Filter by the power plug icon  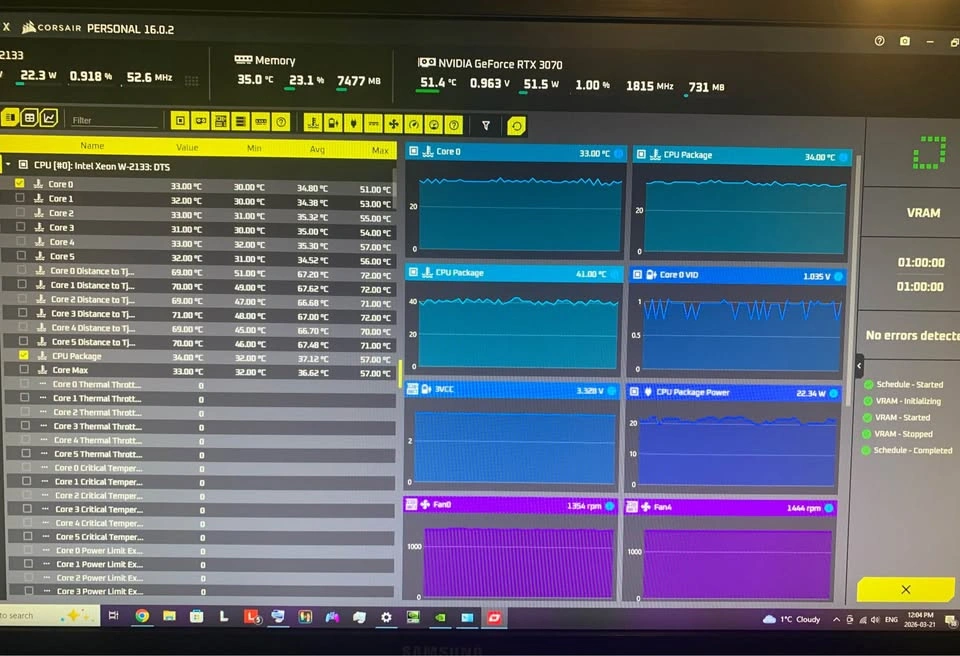(353, 124)
